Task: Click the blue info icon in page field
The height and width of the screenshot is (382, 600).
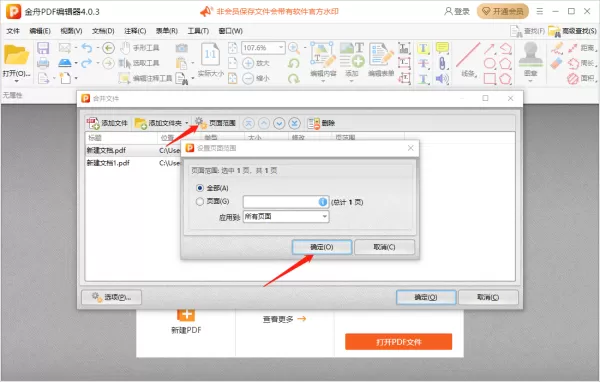Action: (x=323, y=202)
